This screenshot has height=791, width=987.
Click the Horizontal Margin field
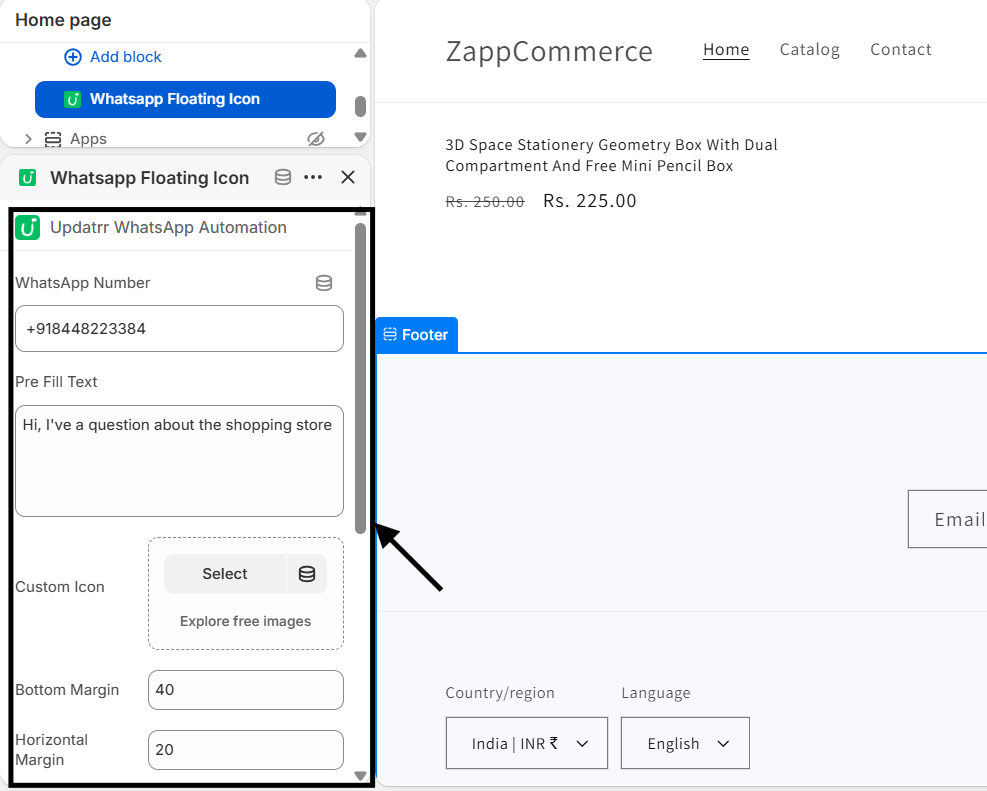pyautogui.click(x=245, y=749)
